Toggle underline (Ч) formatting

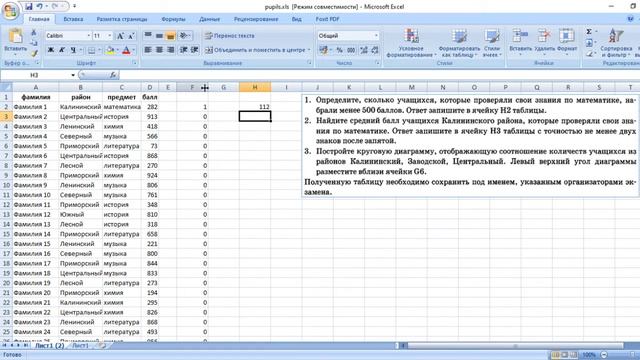pyautogui.click(x=73, y=50)
